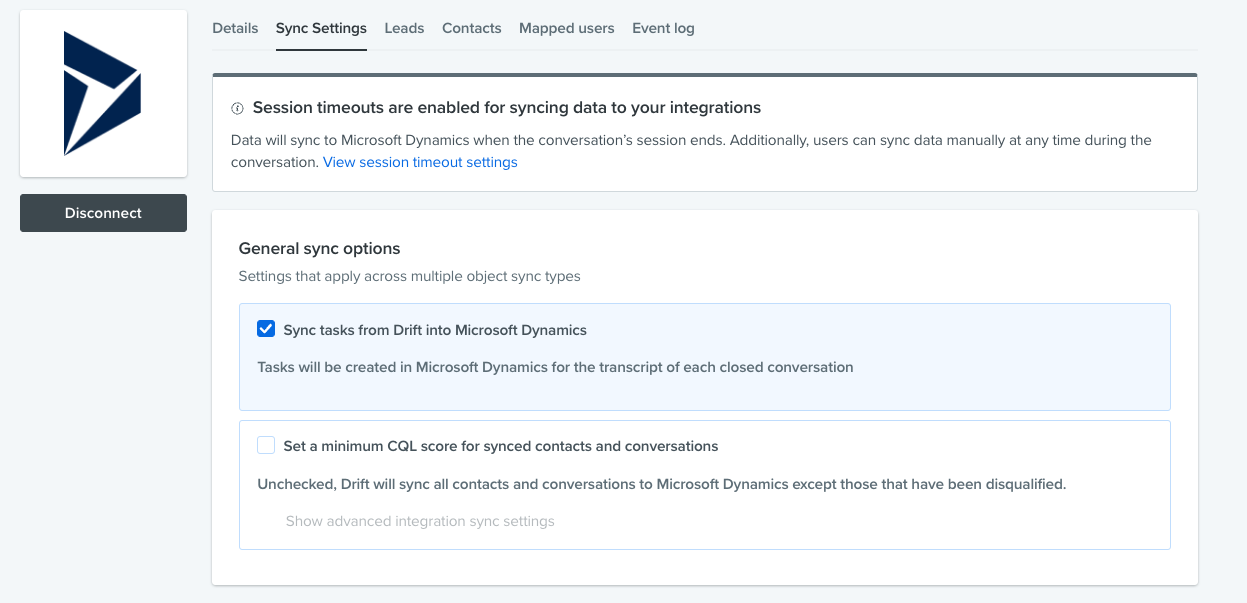Click the Sync tasks from Drift label
1247x603 pixels.
435,329
